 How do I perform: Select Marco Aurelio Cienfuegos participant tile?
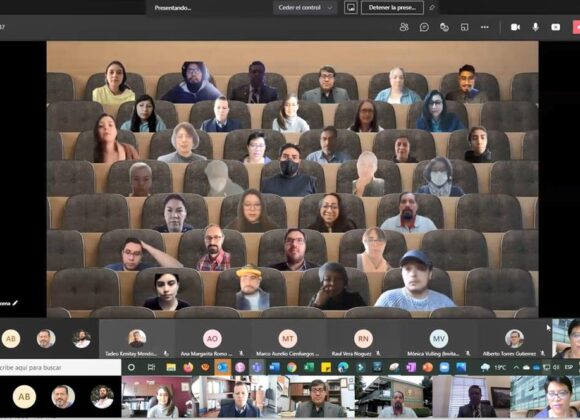pyautogui.click(x=288, y=339)
